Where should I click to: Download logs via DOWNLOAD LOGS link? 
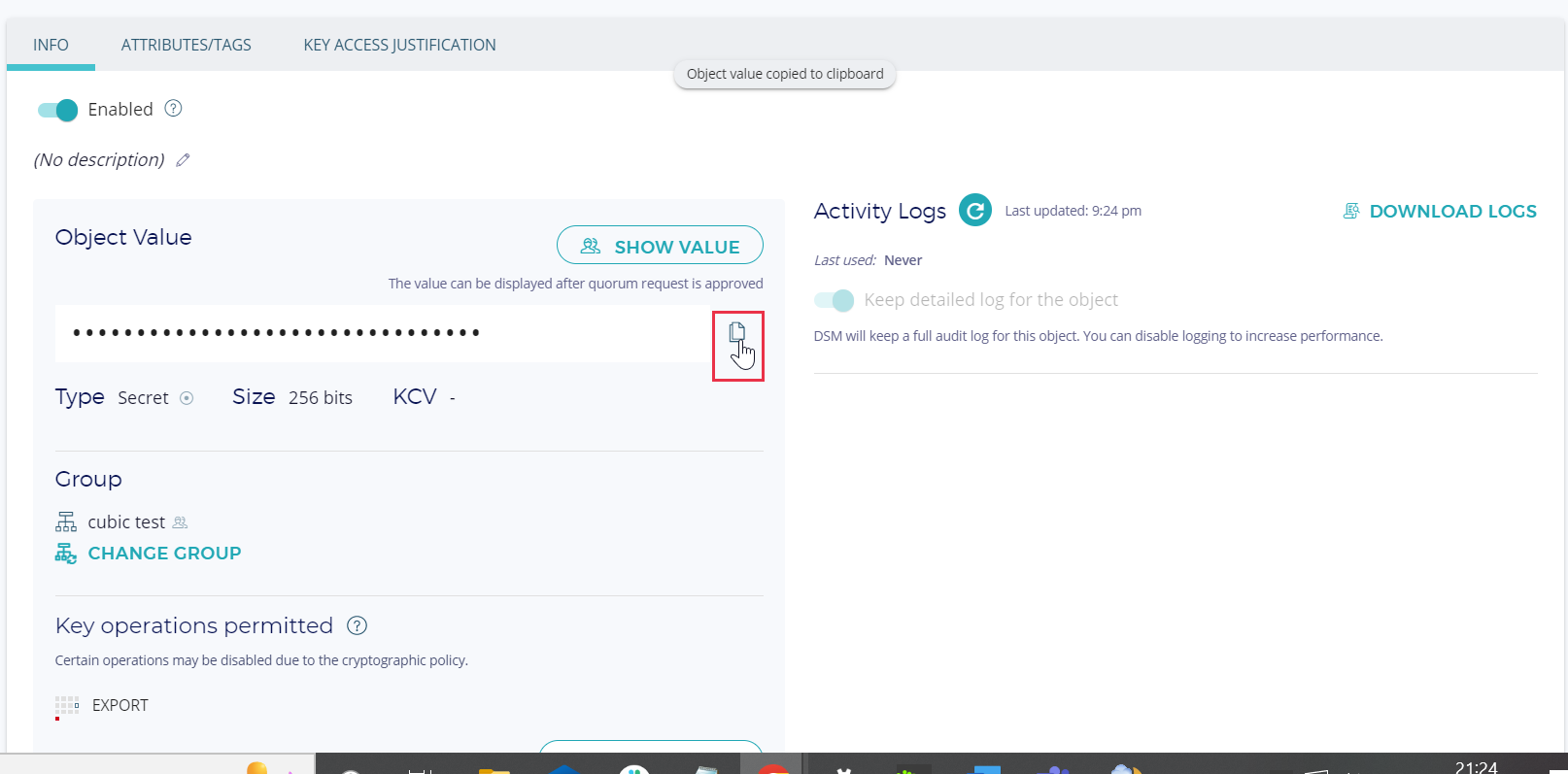pyautogui.click(x=1451, y=212)
